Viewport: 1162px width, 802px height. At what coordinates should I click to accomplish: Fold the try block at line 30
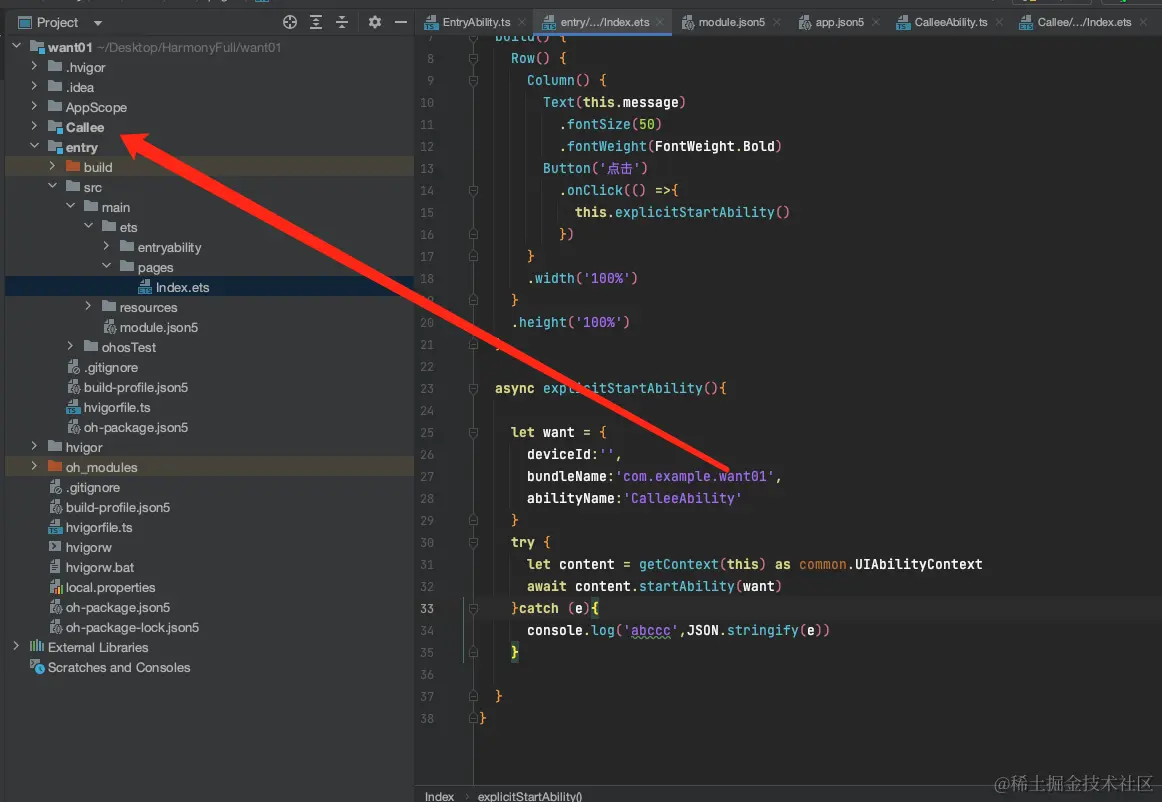click(474, 542)
